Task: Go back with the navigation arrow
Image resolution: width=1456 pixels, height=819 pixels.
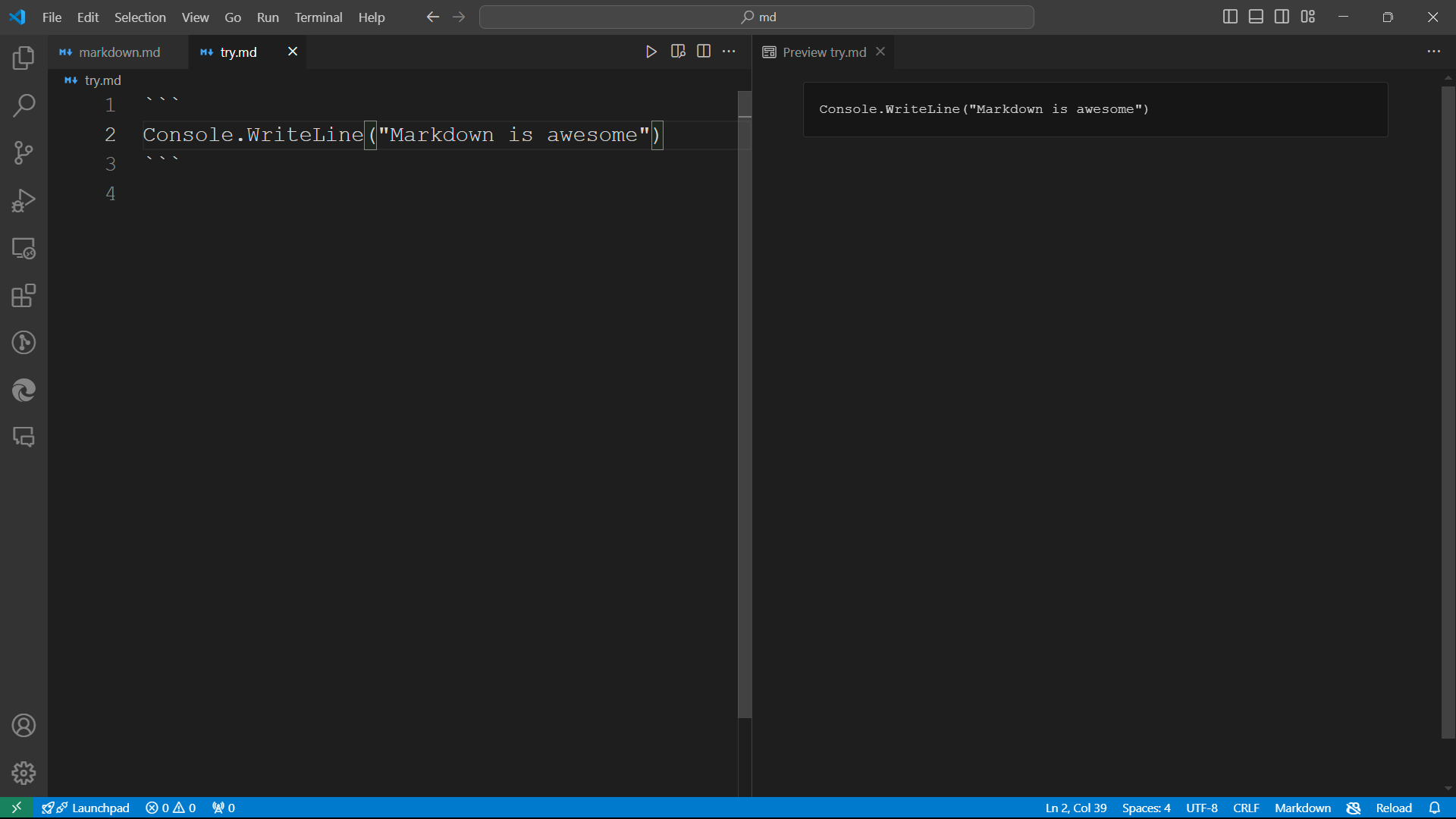Action: [x=433, y=17]
